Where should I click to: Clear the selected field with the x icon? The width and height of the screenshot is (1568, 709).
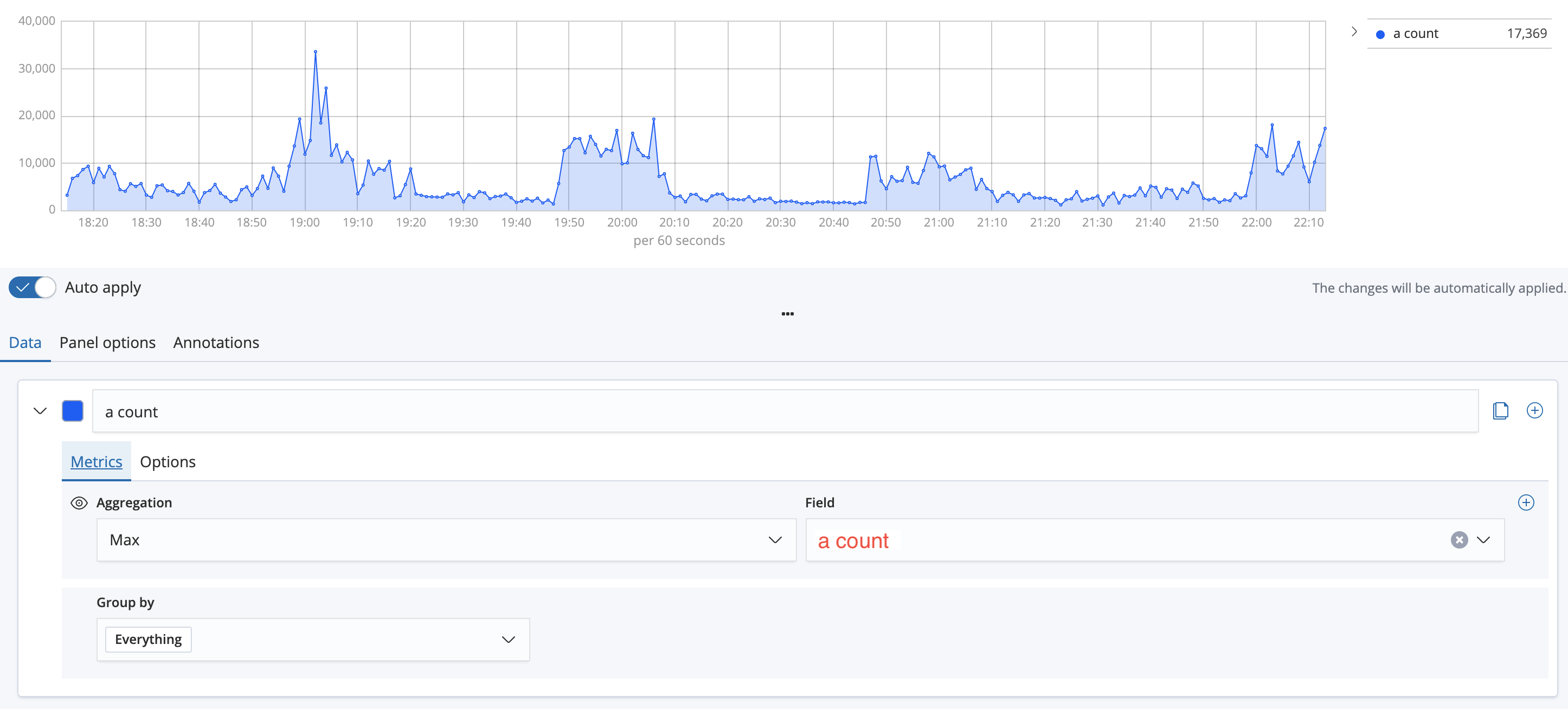coord(1459,540)
